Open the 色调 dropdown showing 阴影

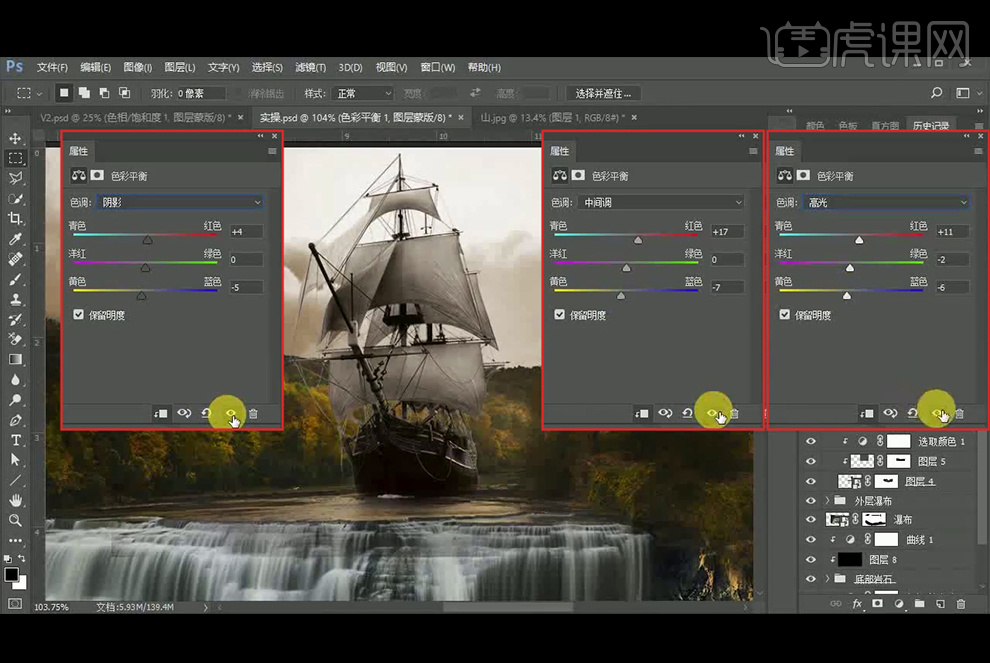point(181,202)
